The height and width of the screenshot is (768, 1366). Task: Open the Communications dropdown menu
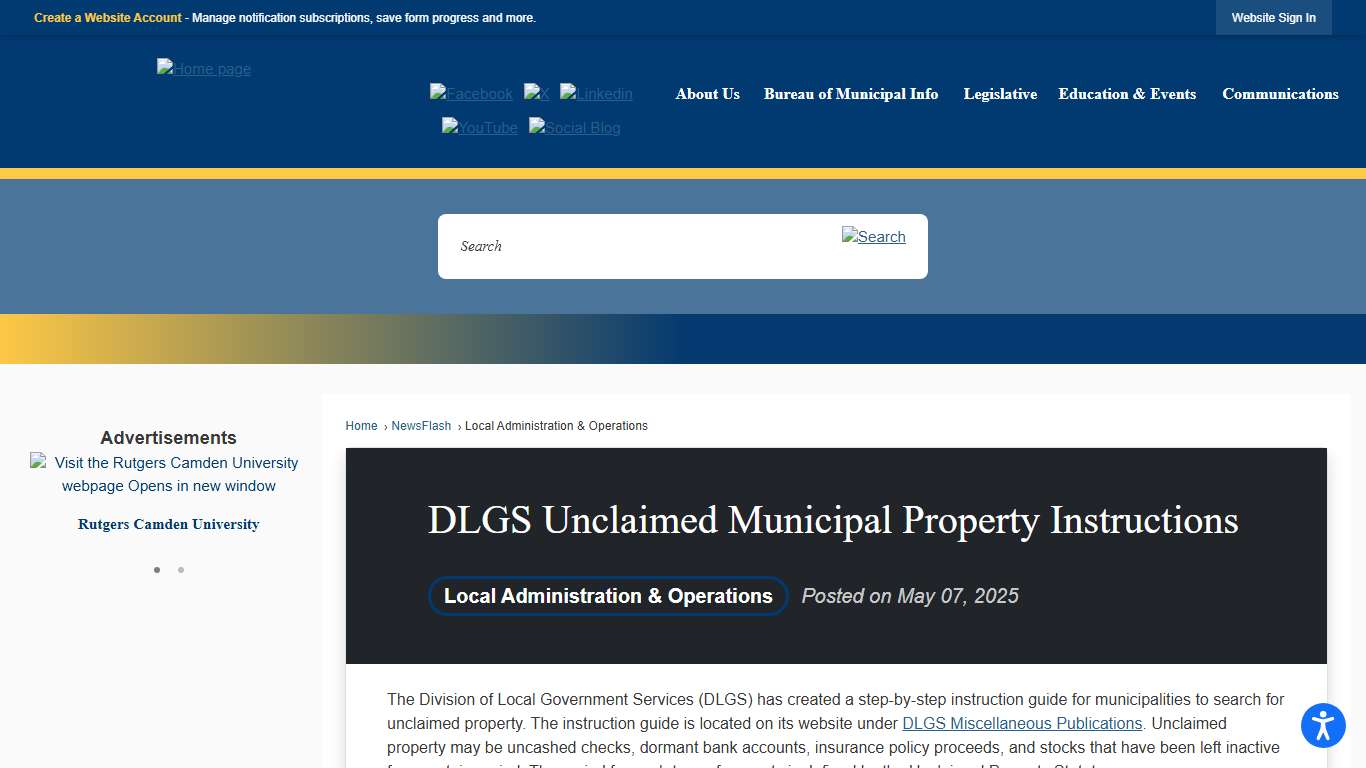point(1280,94)
